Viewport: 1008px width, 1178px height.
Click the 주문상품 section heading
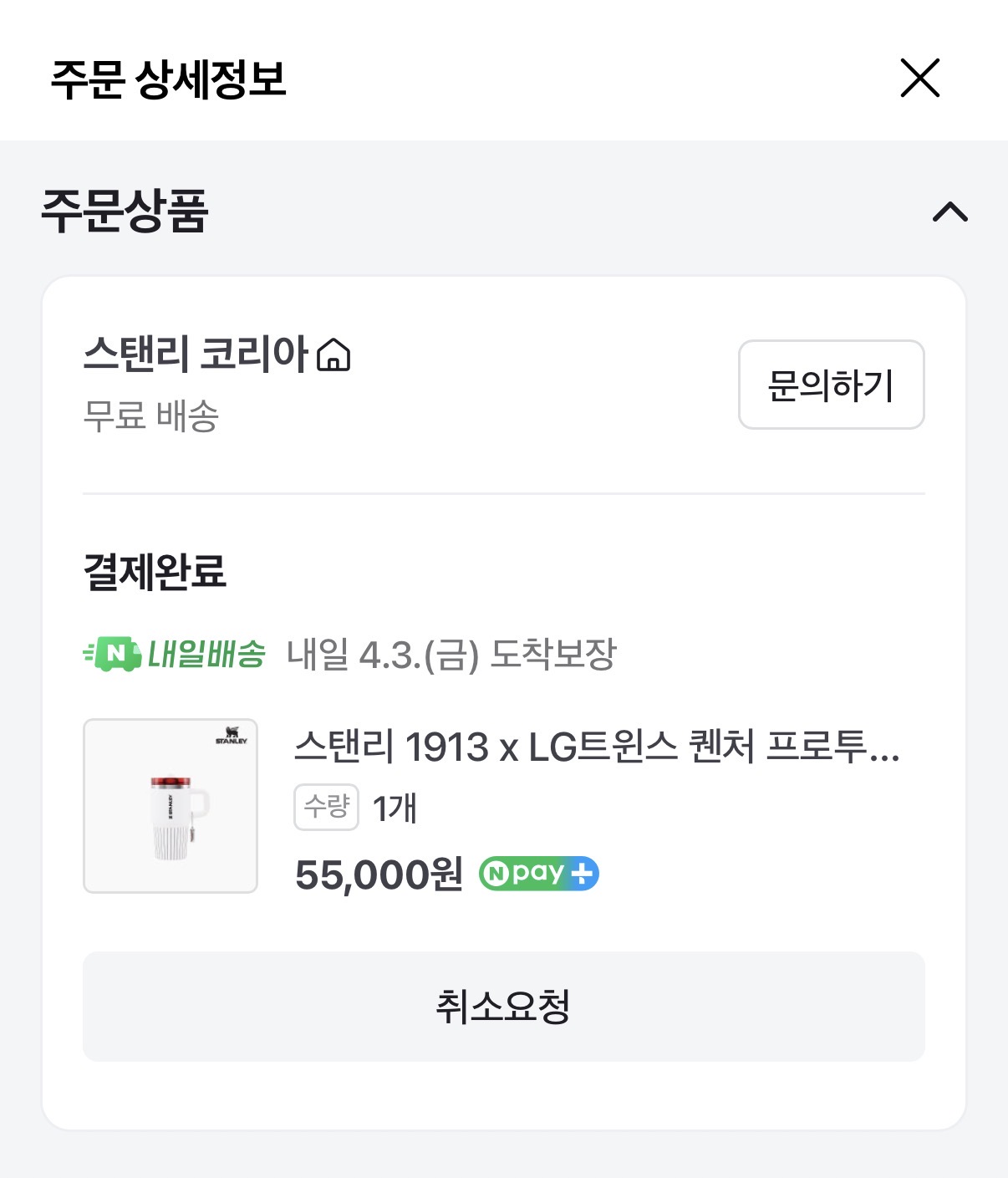point(125,210)
